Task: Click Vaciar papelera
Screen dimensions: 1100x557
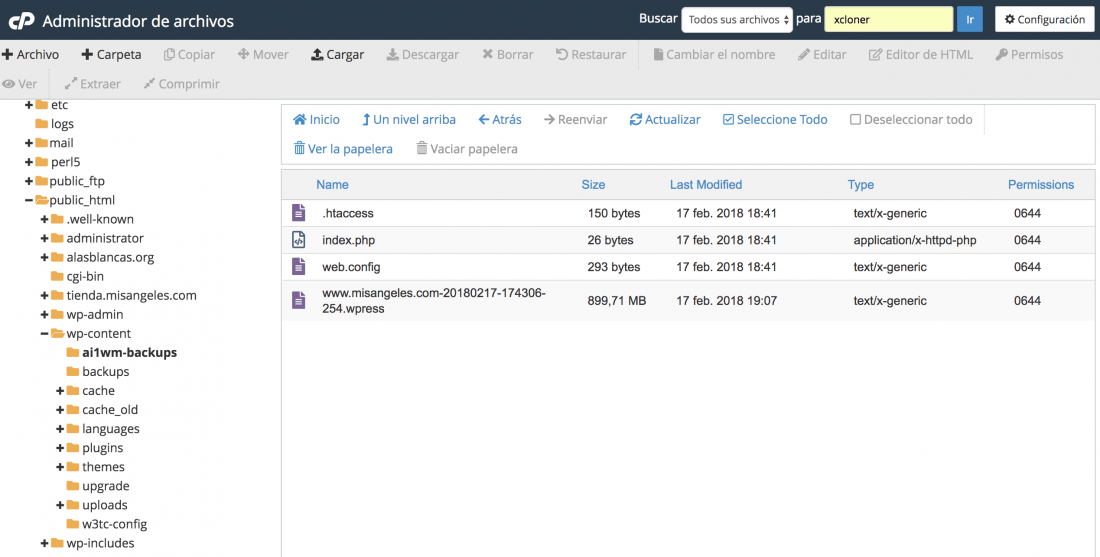Action: (x=467, y=149)
